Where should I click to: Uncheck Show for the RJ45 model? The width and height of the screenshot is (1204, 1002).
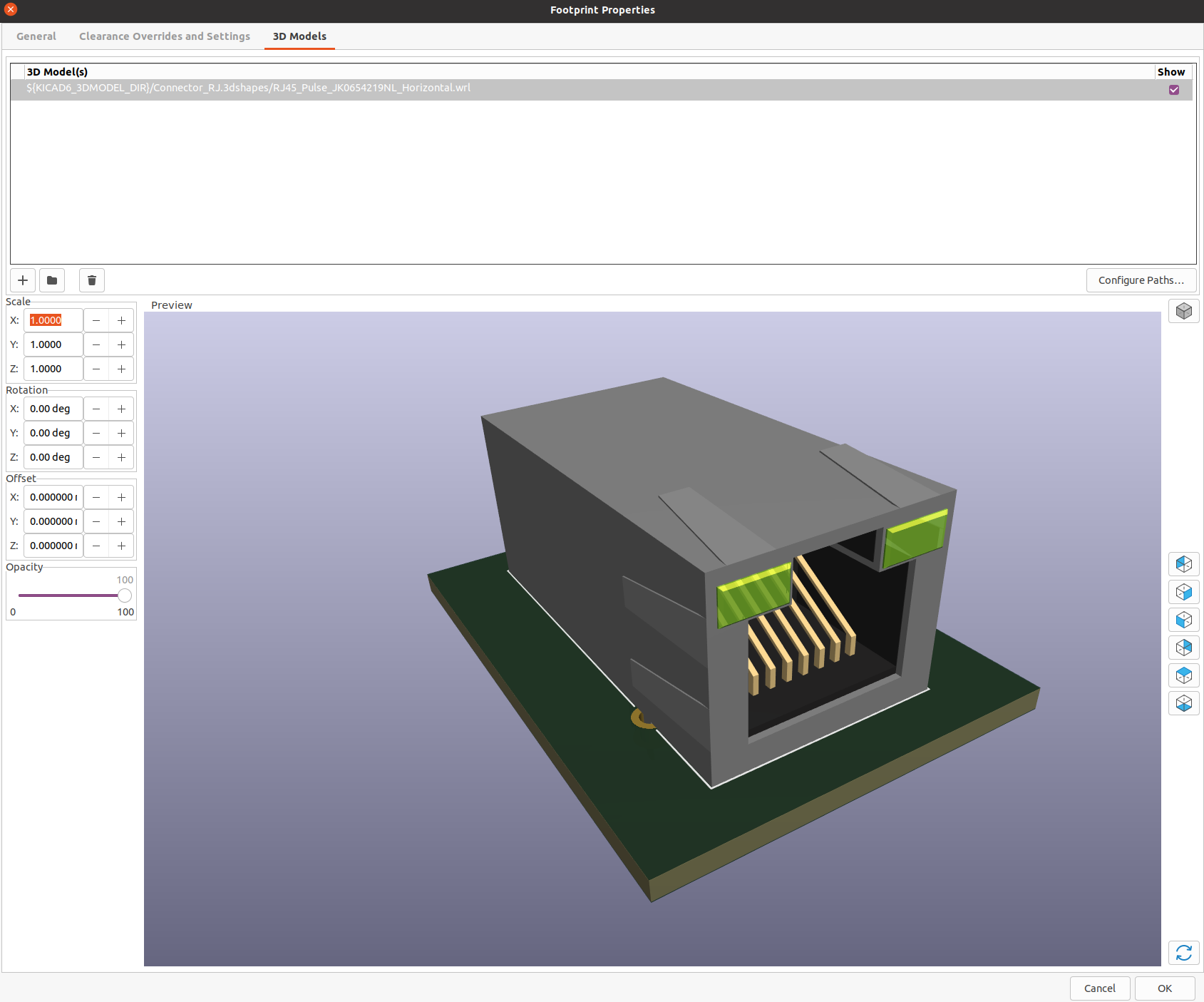tap(1173, 90)
